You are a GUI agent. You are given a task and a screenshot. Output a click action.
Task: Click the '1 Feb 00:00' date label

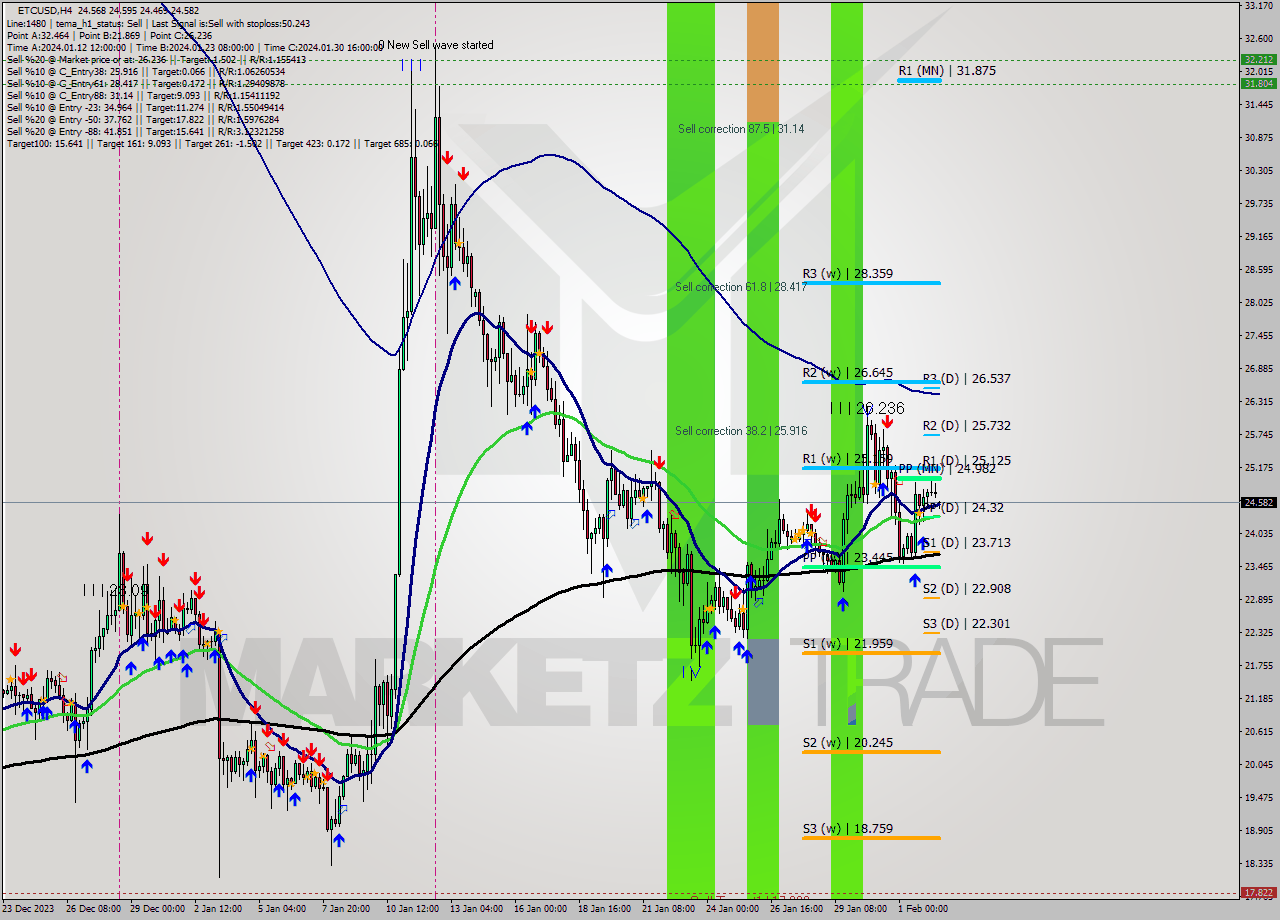(923, 909)
